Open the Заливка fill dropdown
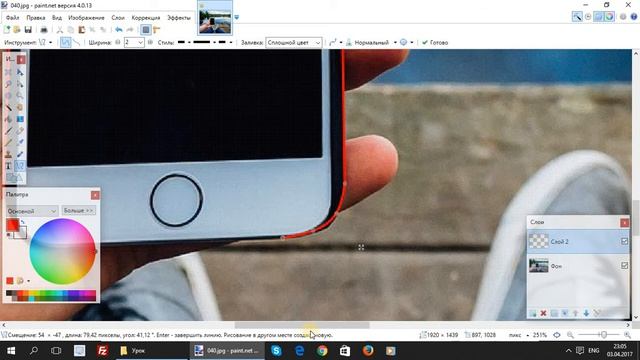The height and width of the screenshot is (360, 640). coord(294,42)
